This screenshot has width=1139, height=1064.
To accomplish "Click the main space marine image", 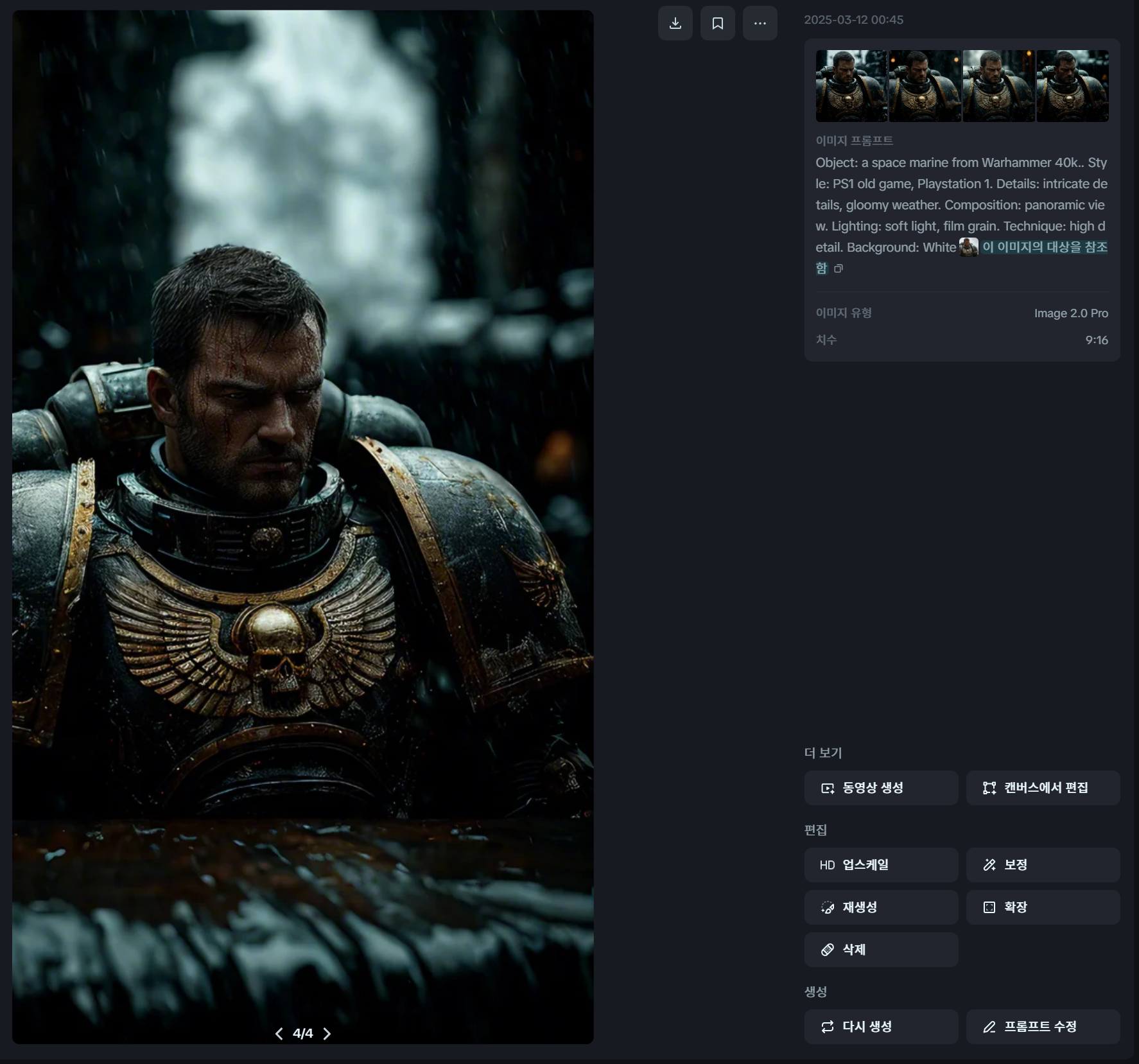I will 302,527.
